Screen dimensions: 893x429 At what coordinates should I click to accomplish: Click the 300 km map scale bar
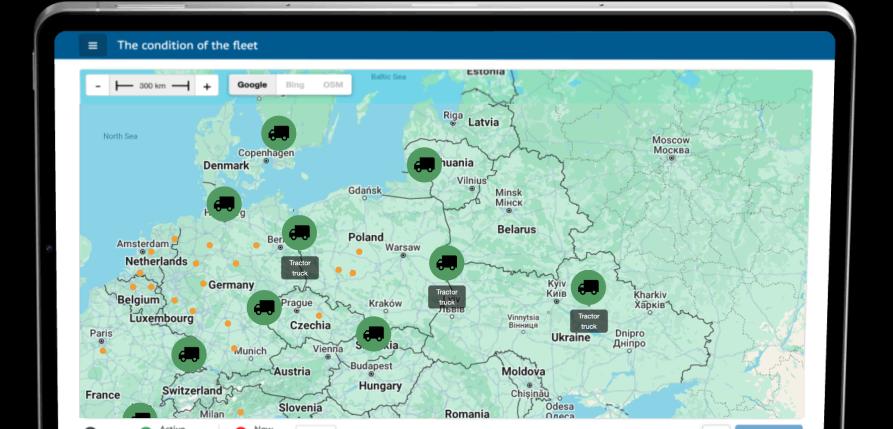point(152,86)
